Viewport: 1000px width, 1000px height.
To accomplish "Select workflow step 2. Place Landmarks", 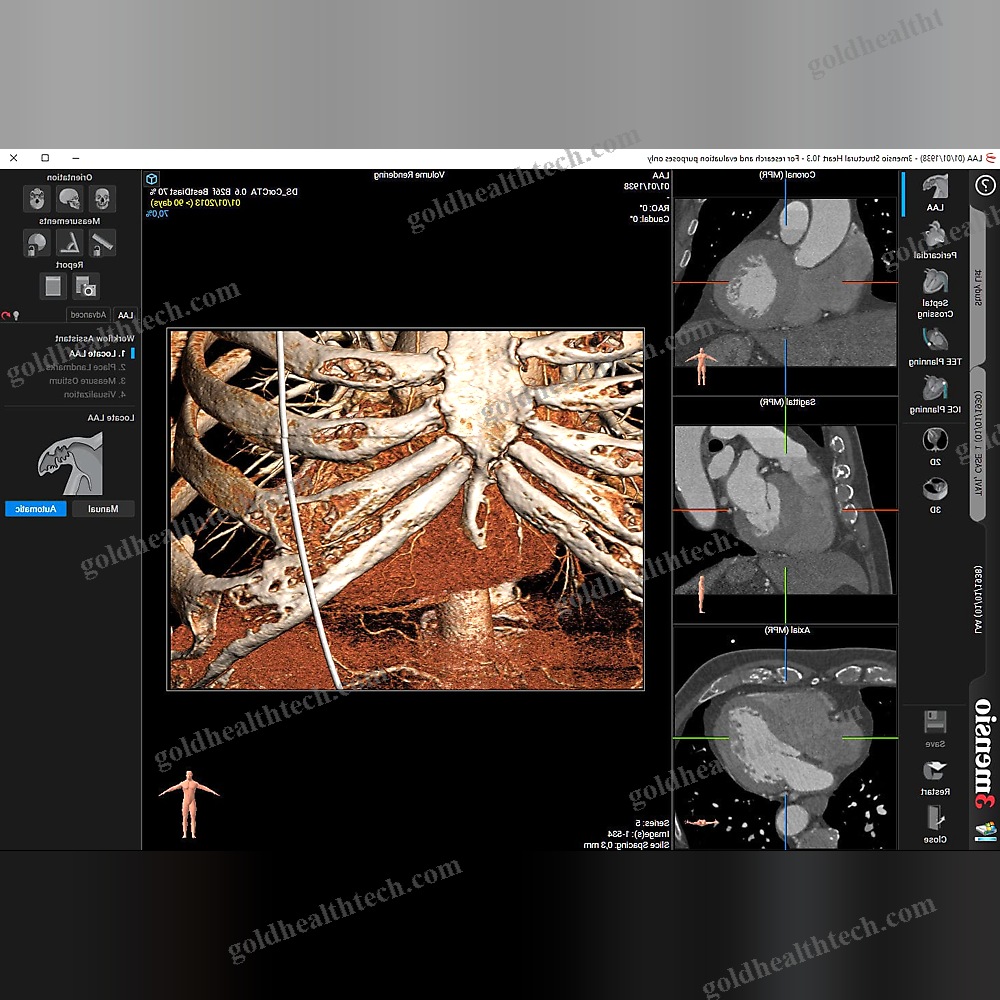I will coord(86,367).
